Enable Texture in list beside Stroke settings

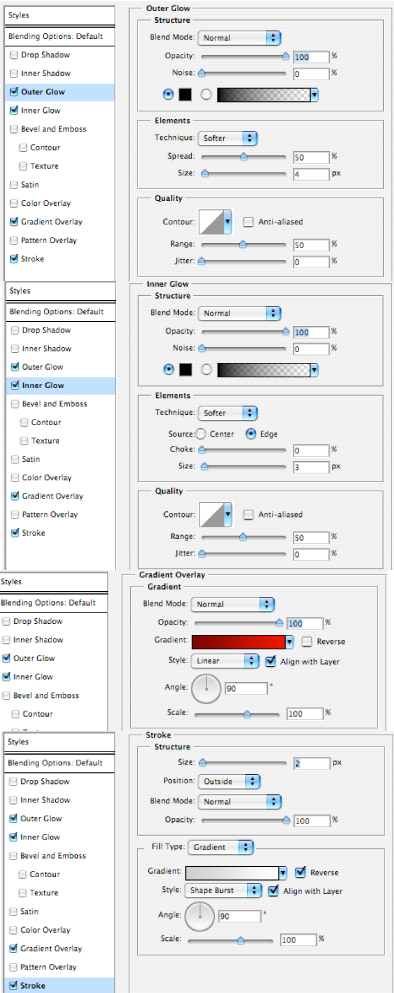pos(23,893)
